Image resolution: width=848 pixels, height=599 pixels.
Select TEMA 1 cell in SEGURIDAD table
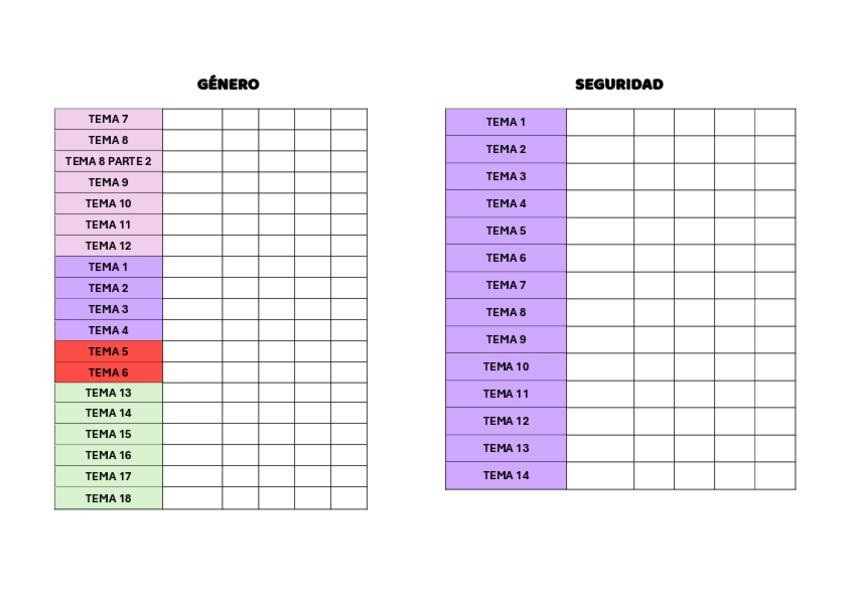(506, 122)
